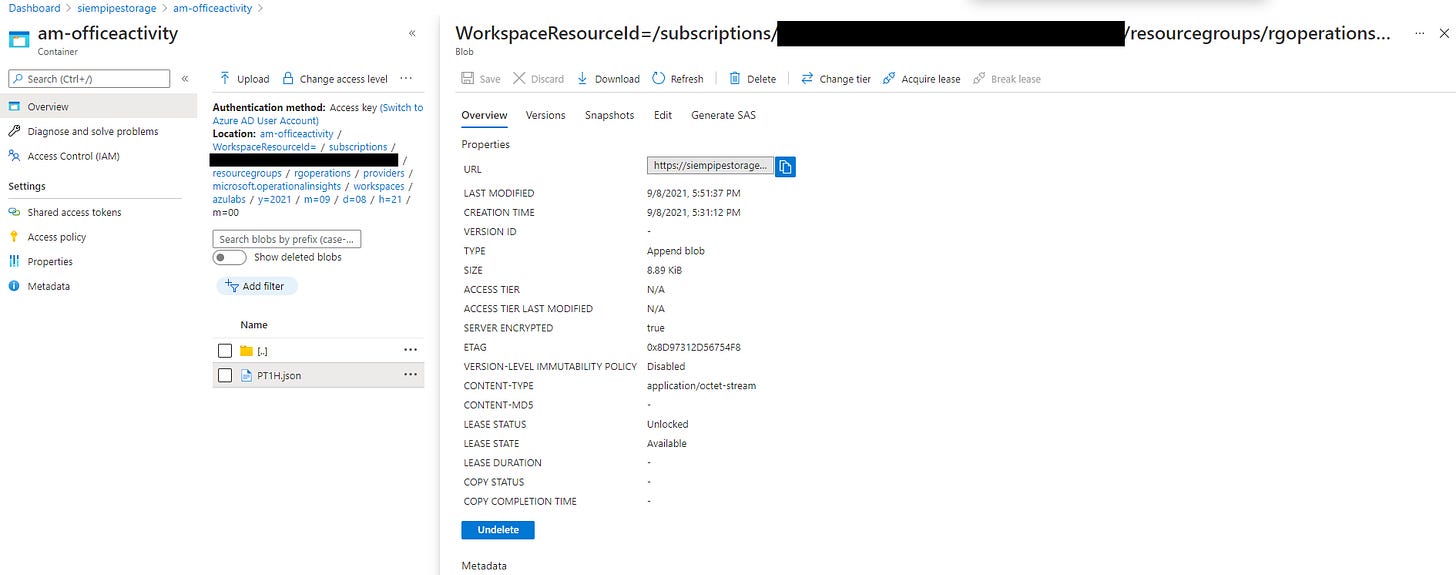
Task: Click the Undelete button
Action: pos(497,529)
